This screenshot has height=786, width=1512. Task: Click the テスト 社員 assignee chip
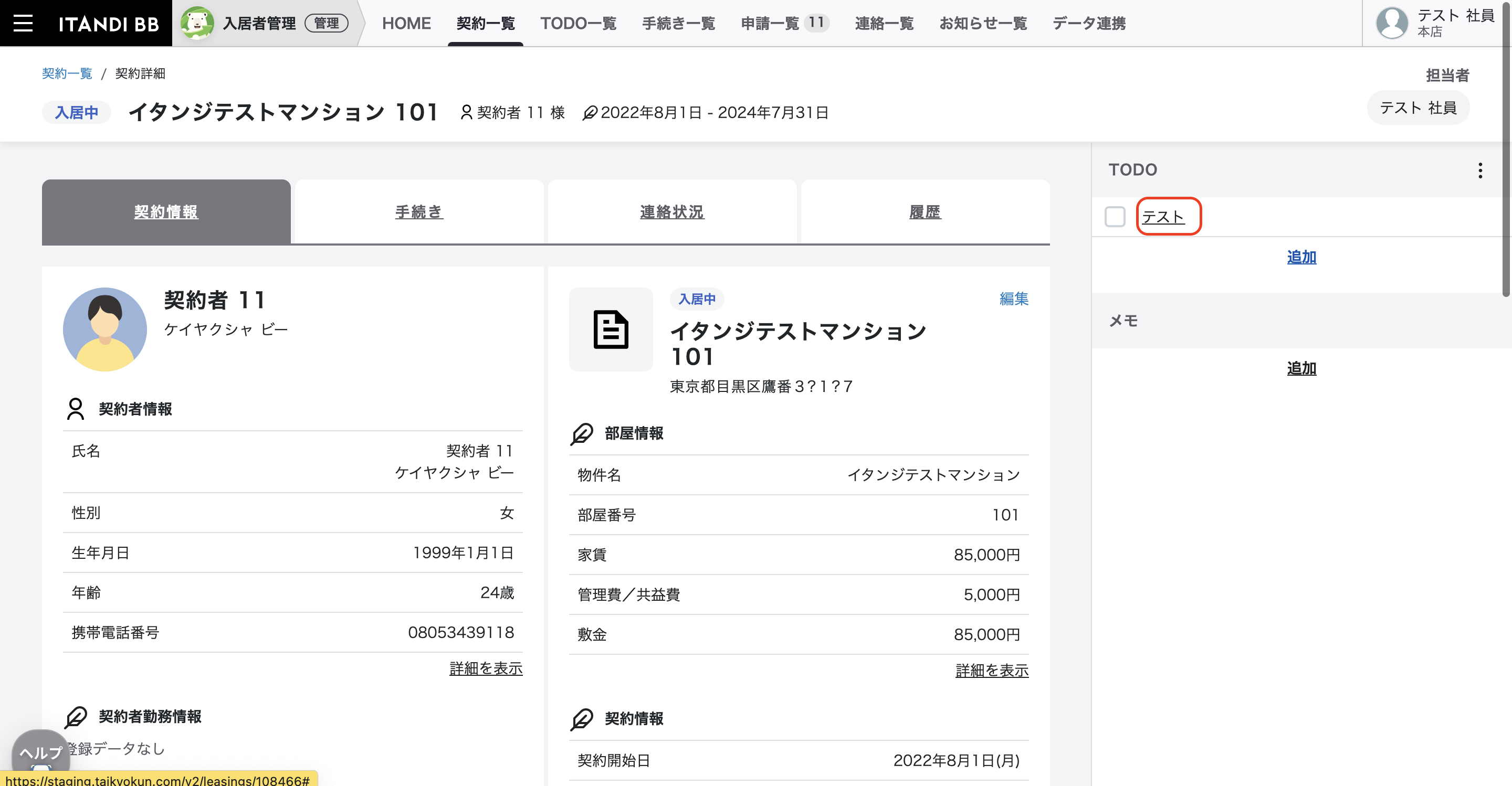click(1418, 108)
